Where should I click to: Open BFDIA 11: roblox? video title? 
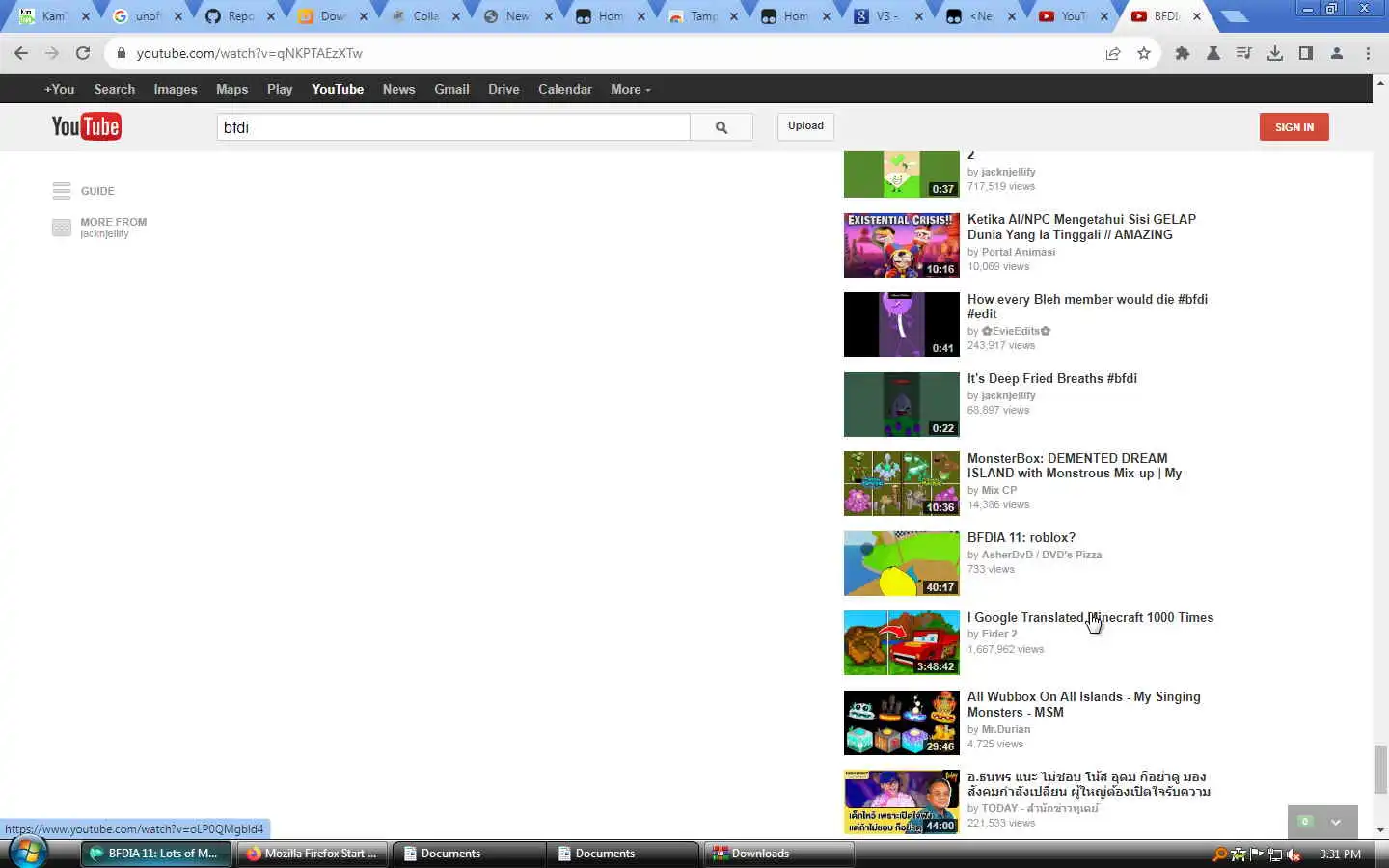pyautogui.click(x=1021, y=537)
